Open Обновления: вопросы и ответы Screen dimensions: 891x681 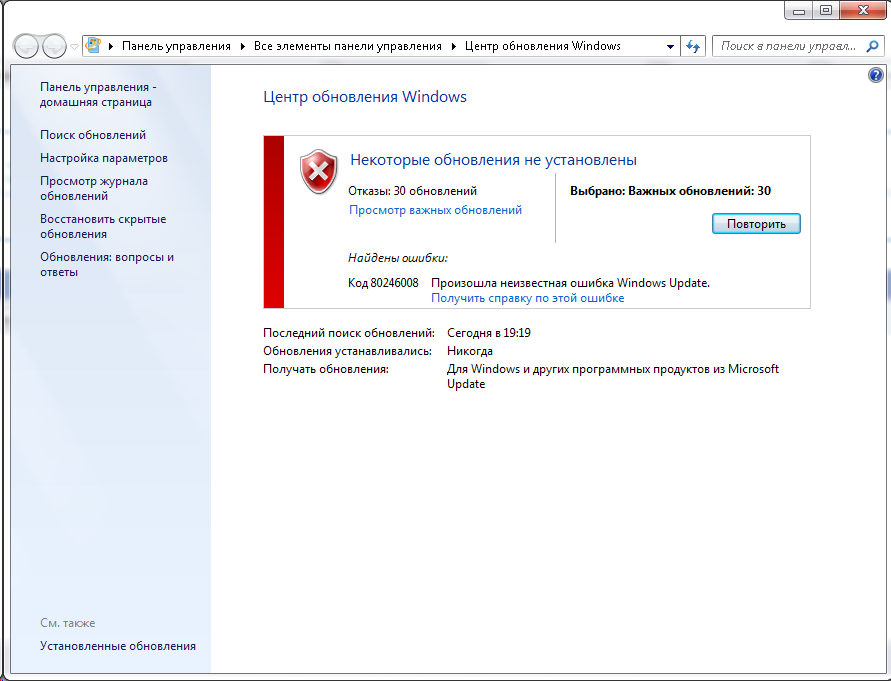pos(107,264)
